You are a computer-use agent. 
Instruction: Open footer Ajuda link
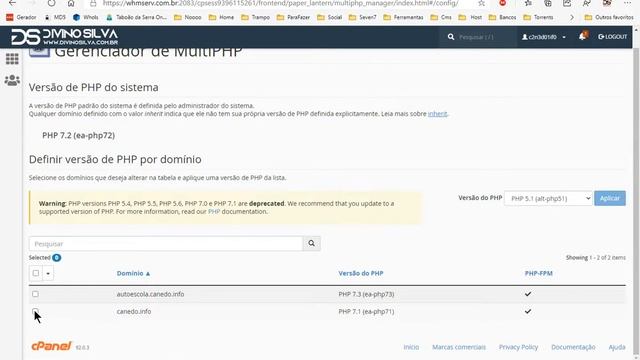click(x=617, y=347)
